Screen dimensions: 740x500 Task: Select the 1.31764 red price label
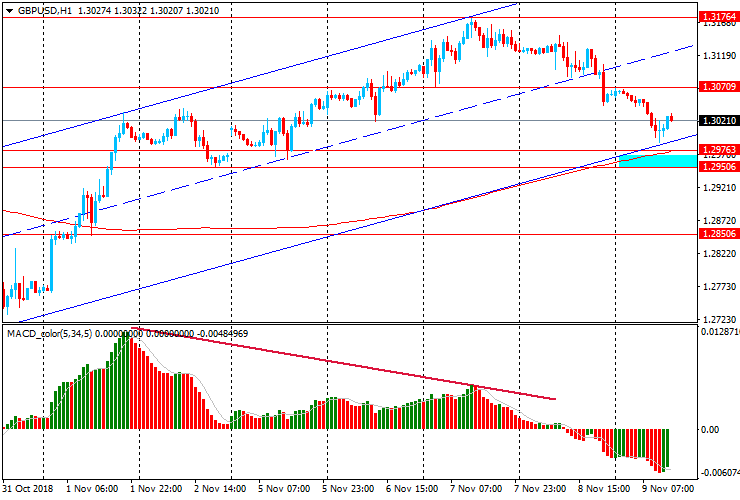719,17
